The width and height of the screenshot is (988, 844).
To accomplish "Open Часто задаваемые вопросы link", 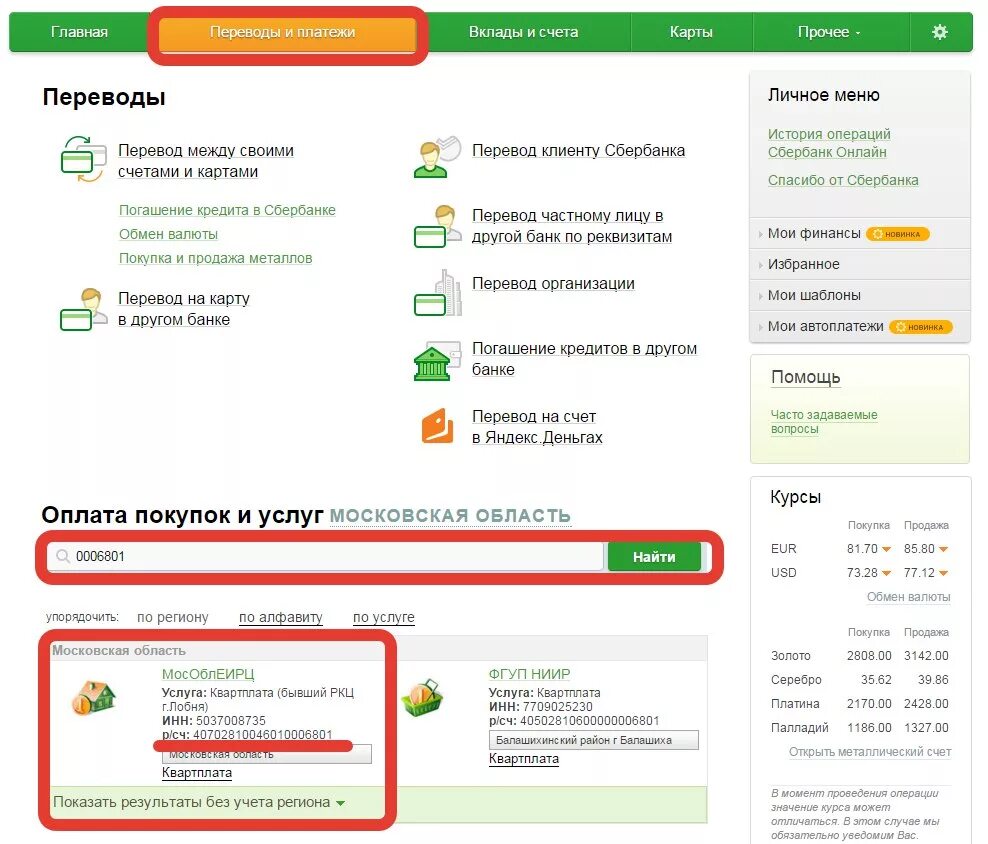I will point(824,422).
